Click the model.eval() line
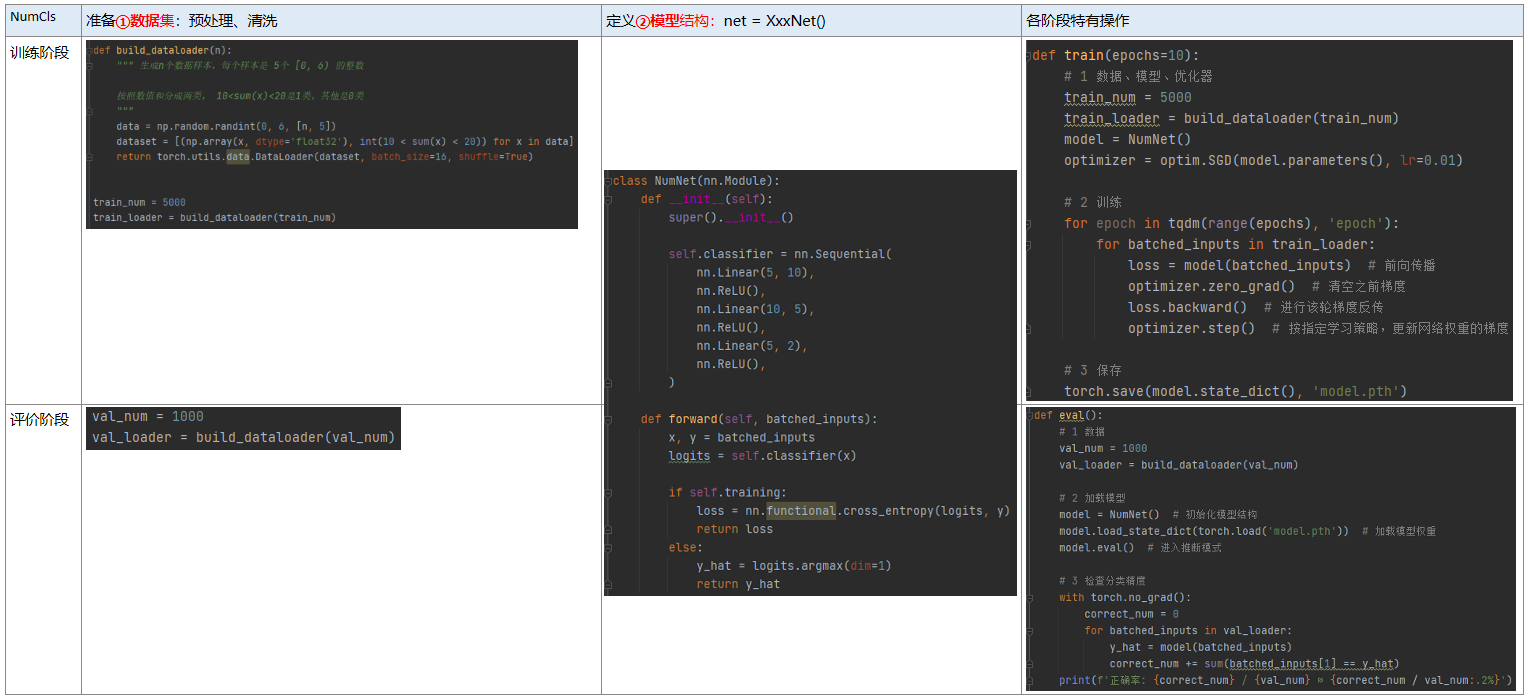 click(x=1140, y=547)
